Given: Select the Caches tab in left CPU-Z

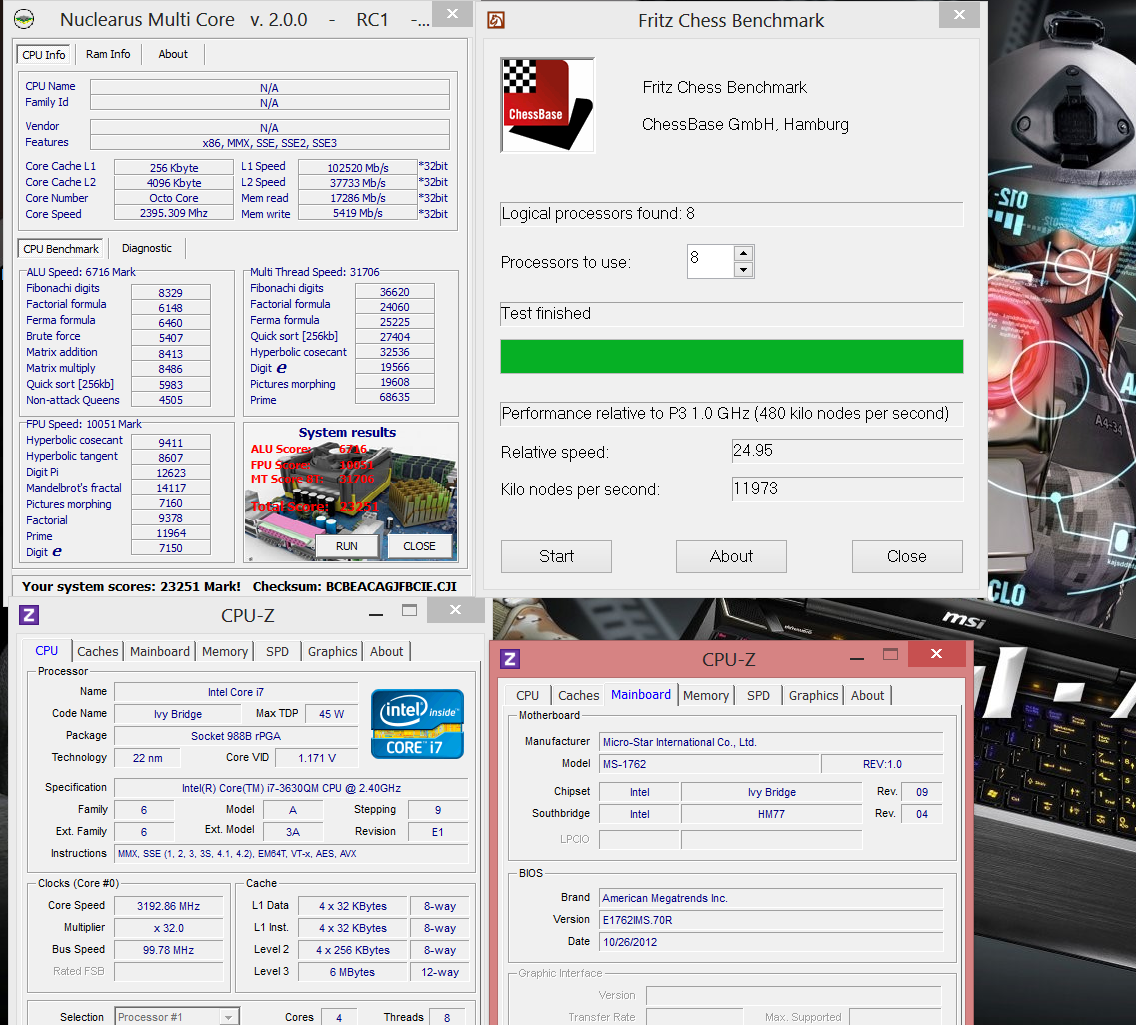Looking at the screenshot, I should (x=98, y=651).
